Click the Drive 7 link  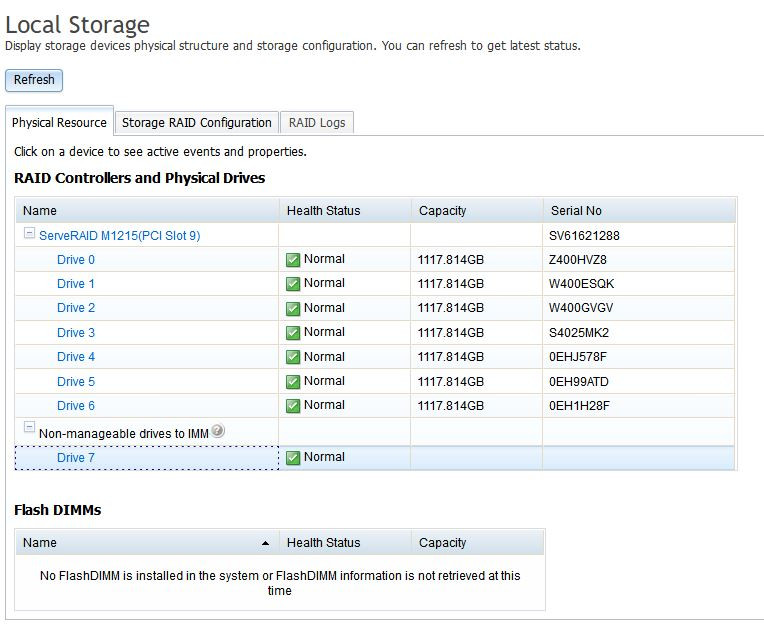click(x=76, y=458)
